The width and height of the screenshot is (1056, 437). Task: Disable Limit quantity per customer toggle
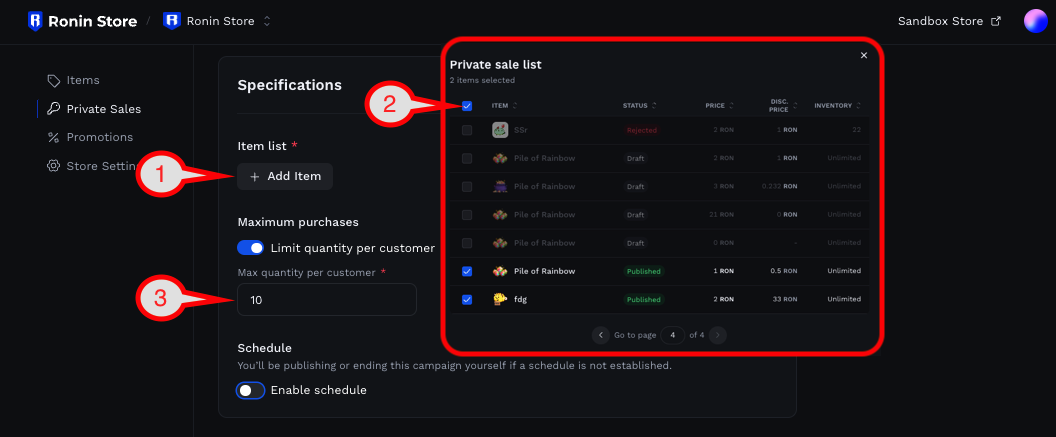click(251, 248)
